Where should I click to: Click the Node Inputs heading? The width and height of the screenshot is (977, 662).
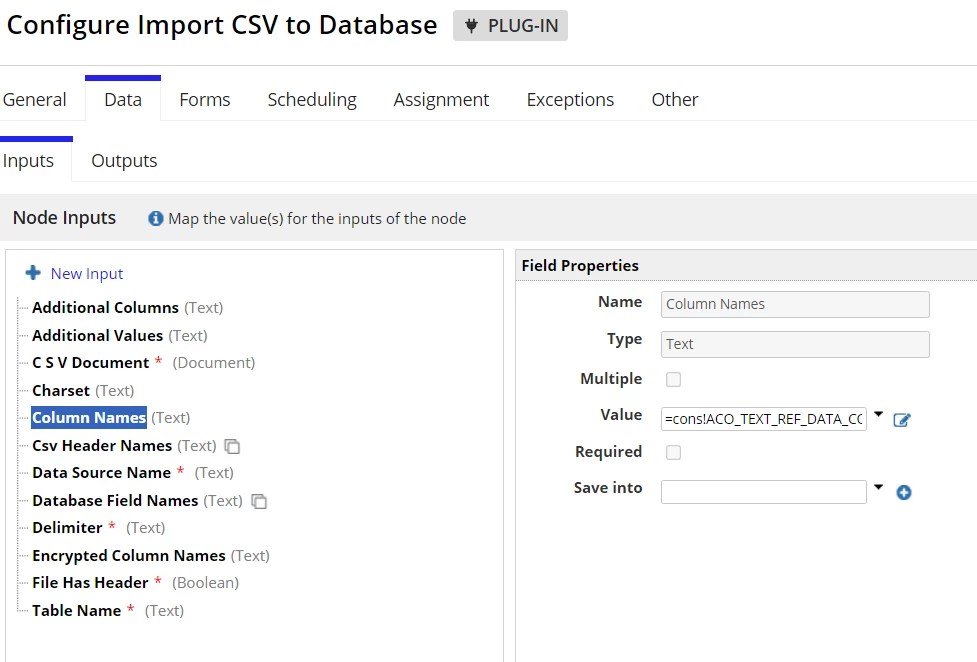(64, 218)
